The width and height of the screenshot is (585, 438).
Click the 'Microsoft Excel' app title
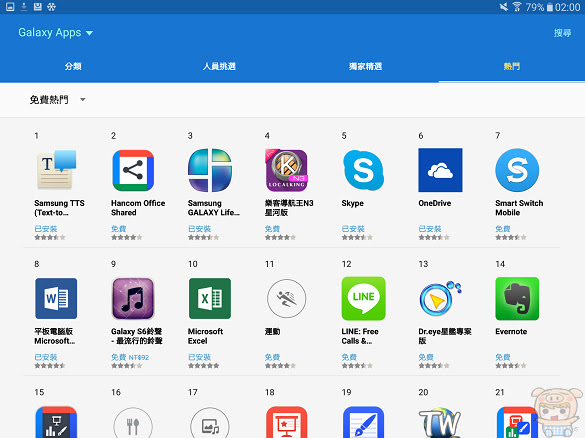point(205,336)
